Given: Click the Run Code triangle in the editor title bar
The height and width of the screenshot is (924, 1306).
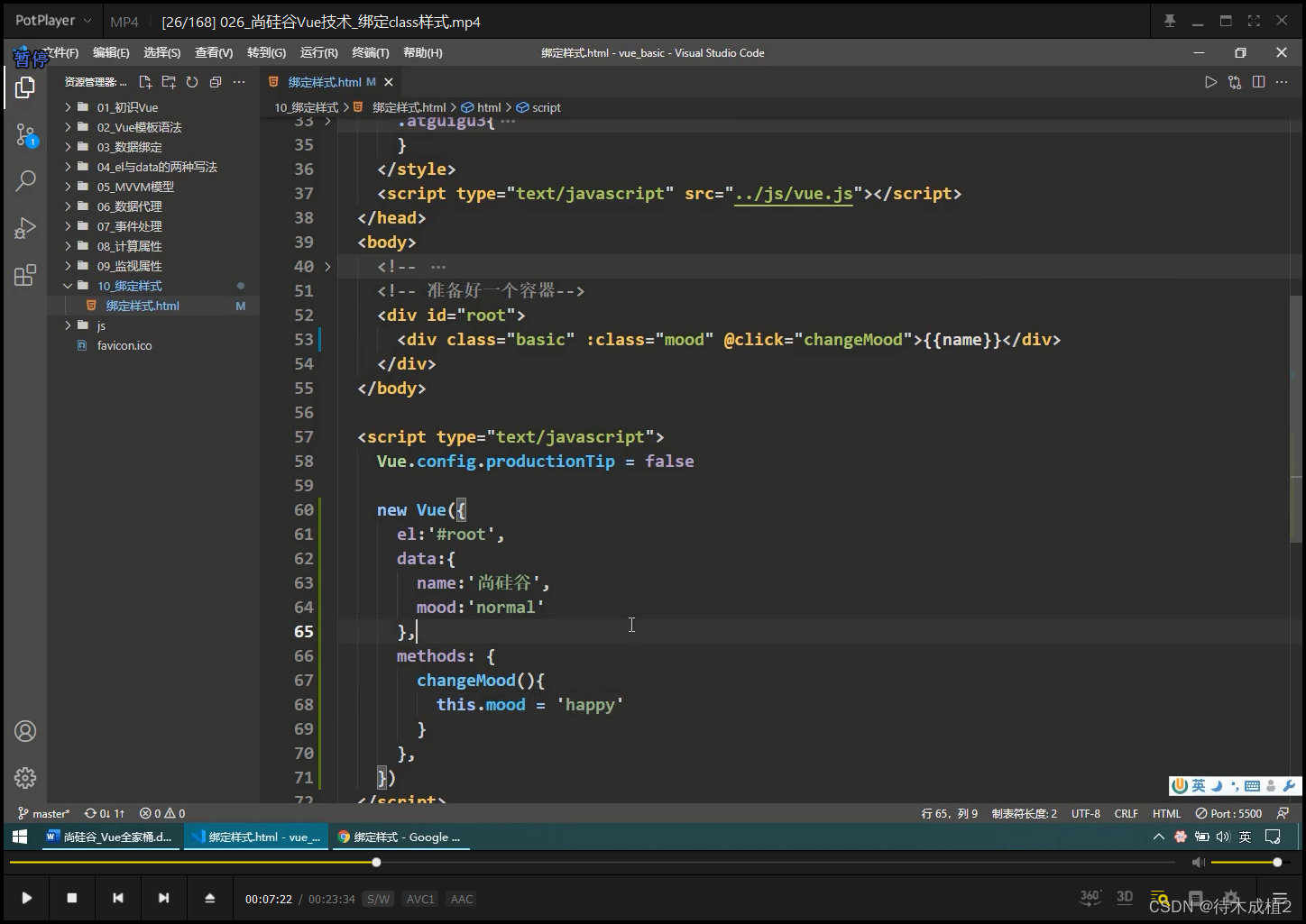Looking at the screenshot, I should [x=1210, y=82].
